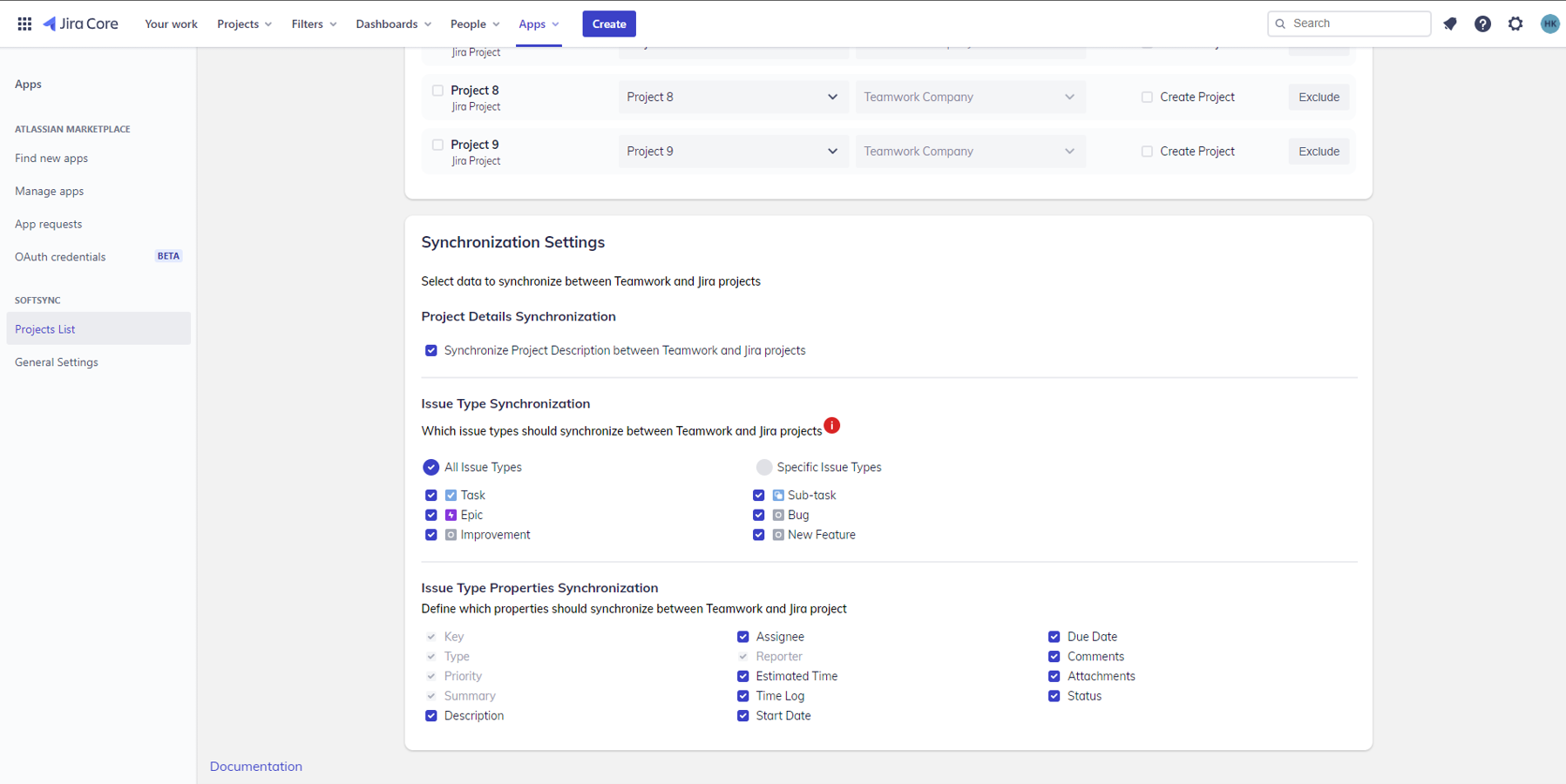Disable the Due Date property checkbox
This screenshot has height=784, width=1566.
(1054, 637)
